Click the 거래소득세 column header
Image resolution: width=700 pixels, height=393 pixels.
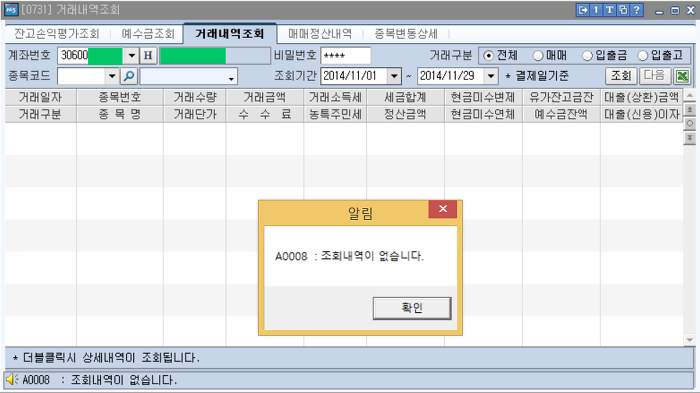(x=335, y=97)
